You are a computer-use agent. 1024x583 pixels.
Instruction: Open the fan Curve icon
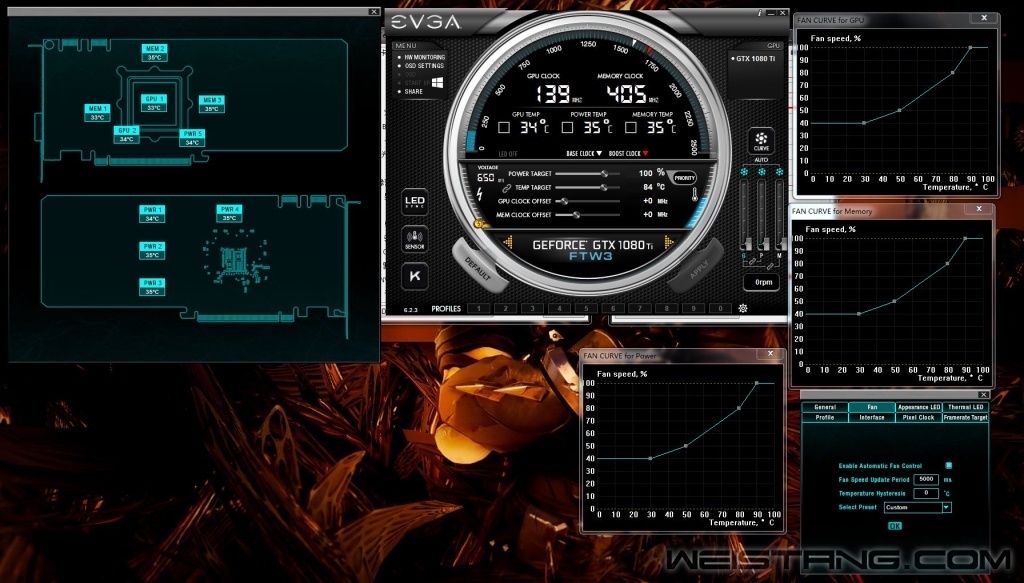[x=762, y=140]
